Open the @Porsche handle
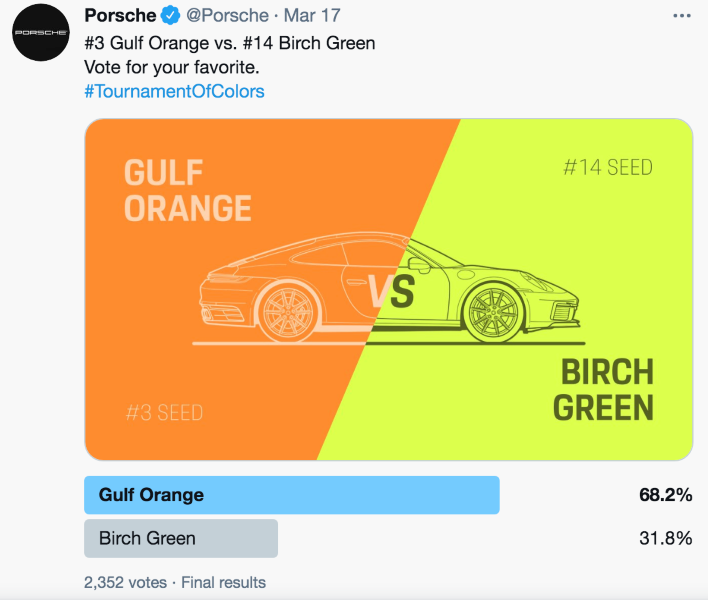The width and height of the screenshot is (708, 600). pyautogui.click(x=228, y=15)
